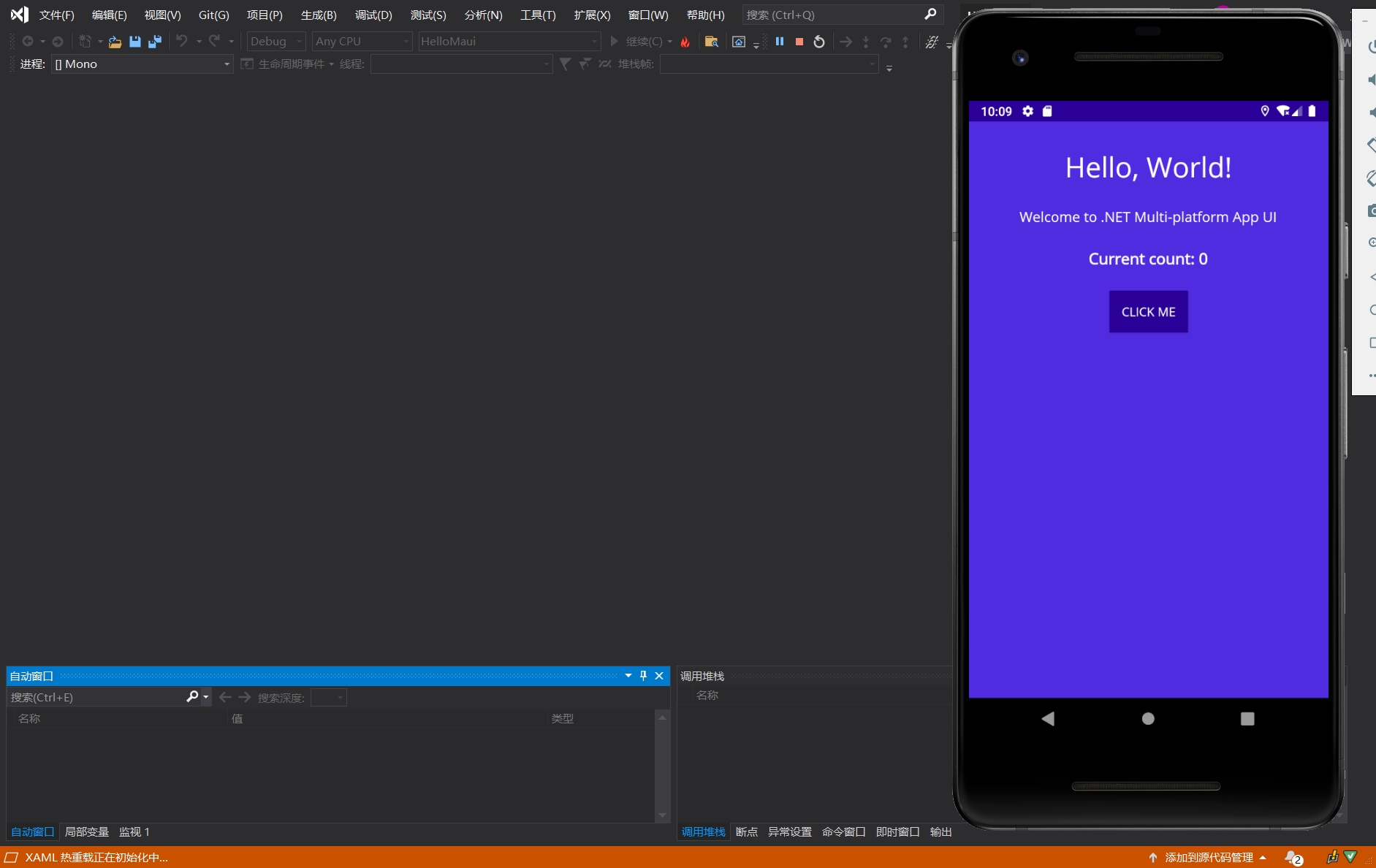
Task: Open the Help menu
Action: [x=706, y=15]
